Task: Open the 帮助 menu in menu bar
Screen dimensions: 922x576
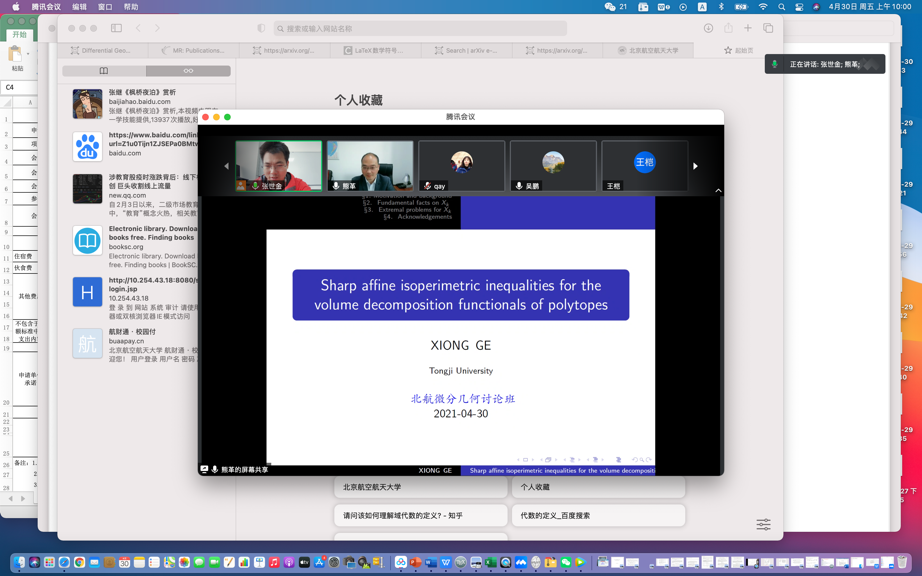Action: click(131, 7)
